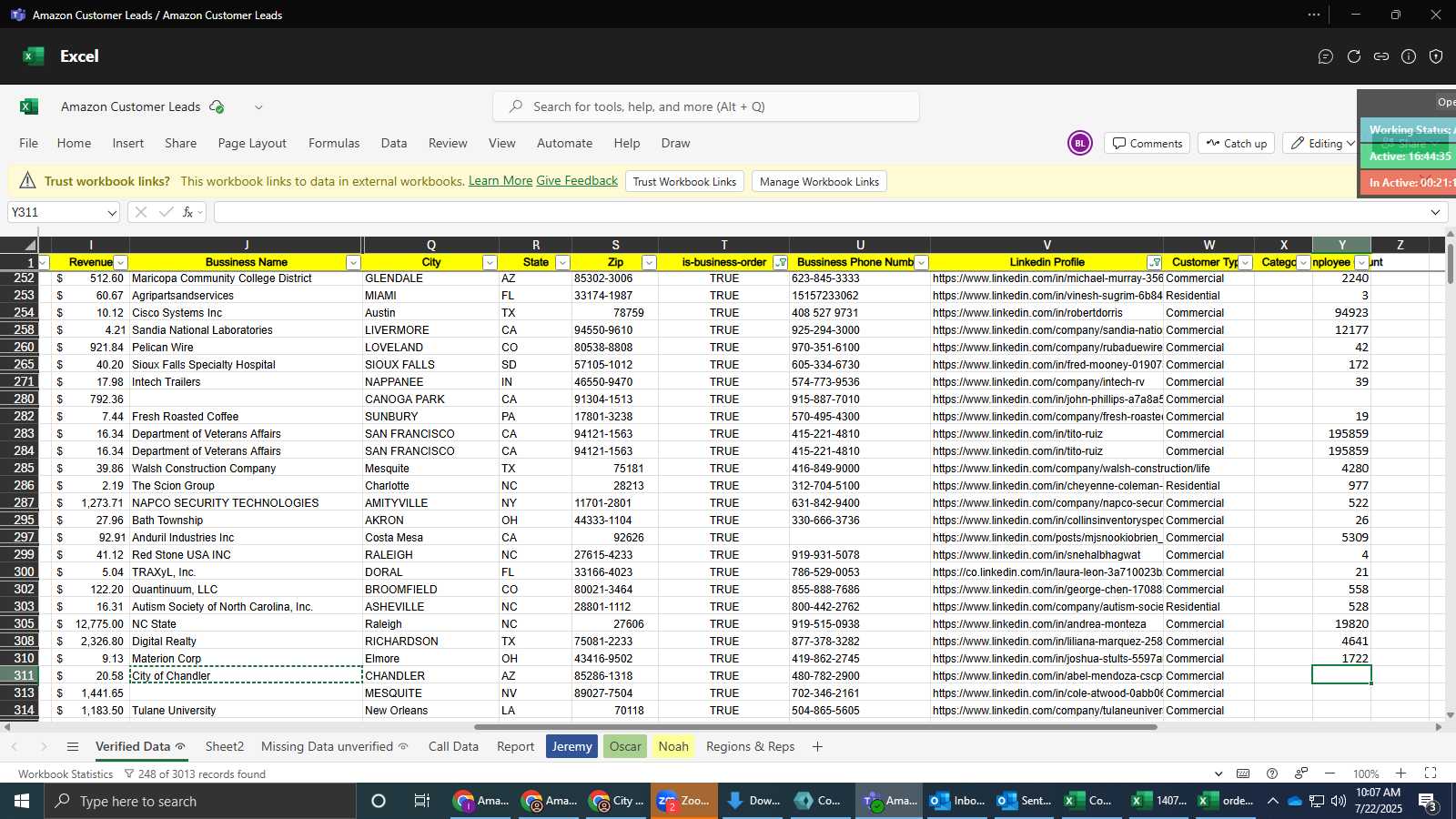Open the City column filter dropdown
1456x819 pixels.
[x=490, y=262]
